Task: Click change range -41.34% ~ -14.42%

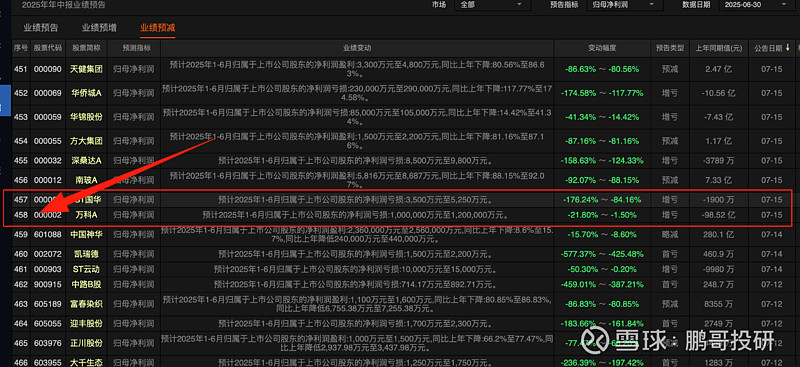Action: click(x=602, y=117)
